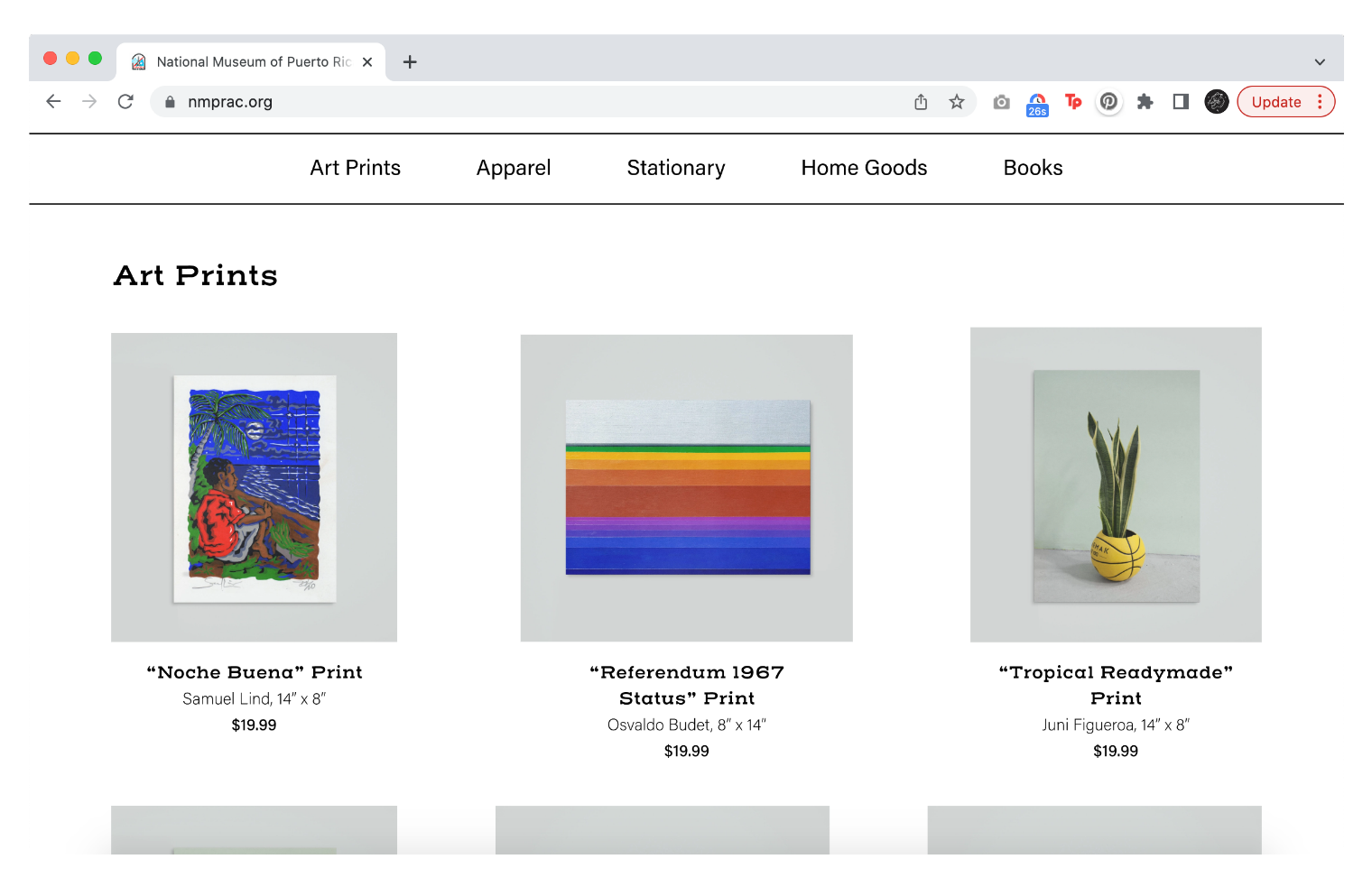Click the lock icon beside nmprac.org
Image resolution: width=1372 pixels, height=896 pixels.
(170, 102)
